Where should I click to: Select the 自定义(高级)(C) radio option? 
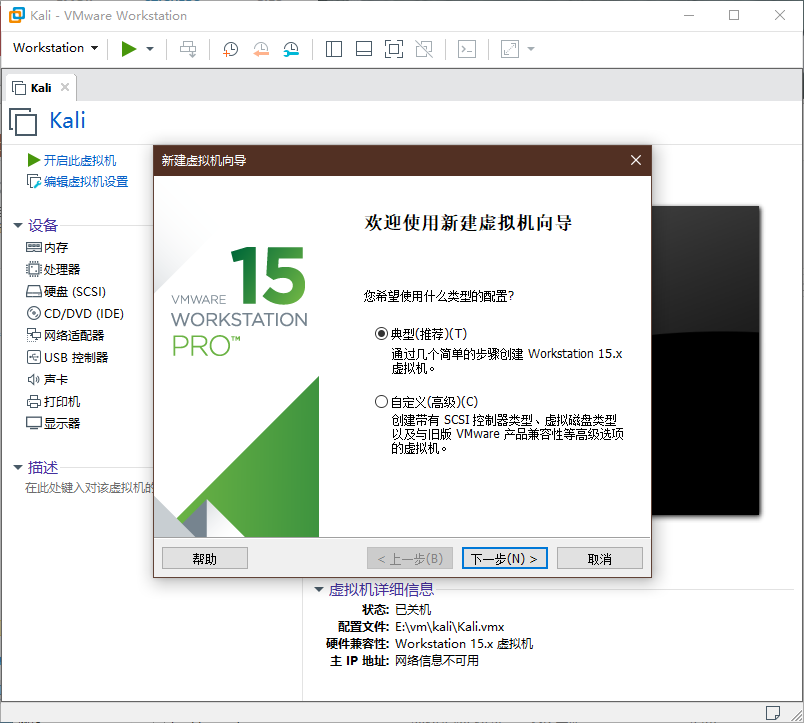click(381, 401)
